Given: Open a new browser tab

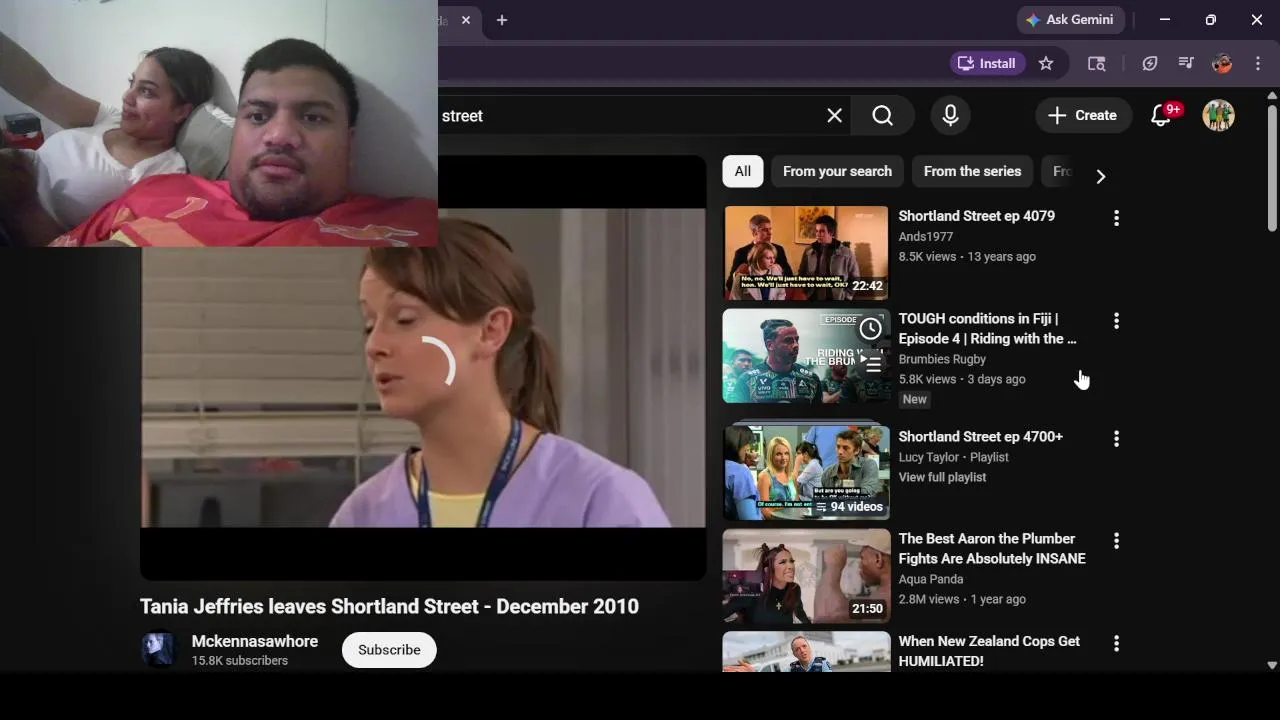Looking at the screenshot, I should click(x=502, y=20).
